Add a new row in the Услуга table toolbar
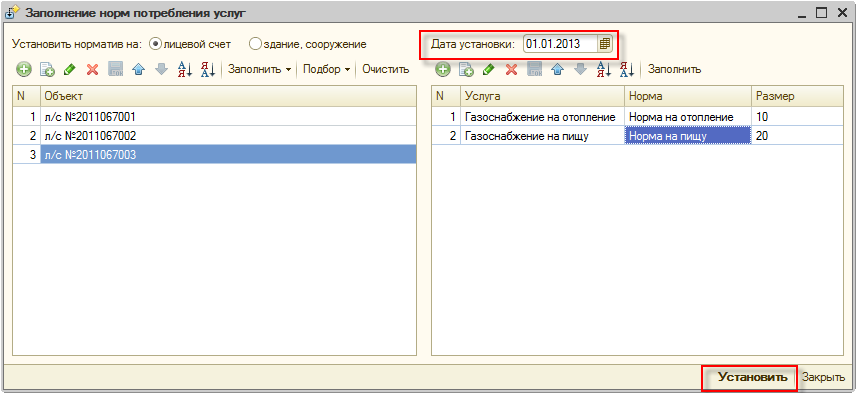The height and width of the screenshot is (393, 856). coord(443,69)
